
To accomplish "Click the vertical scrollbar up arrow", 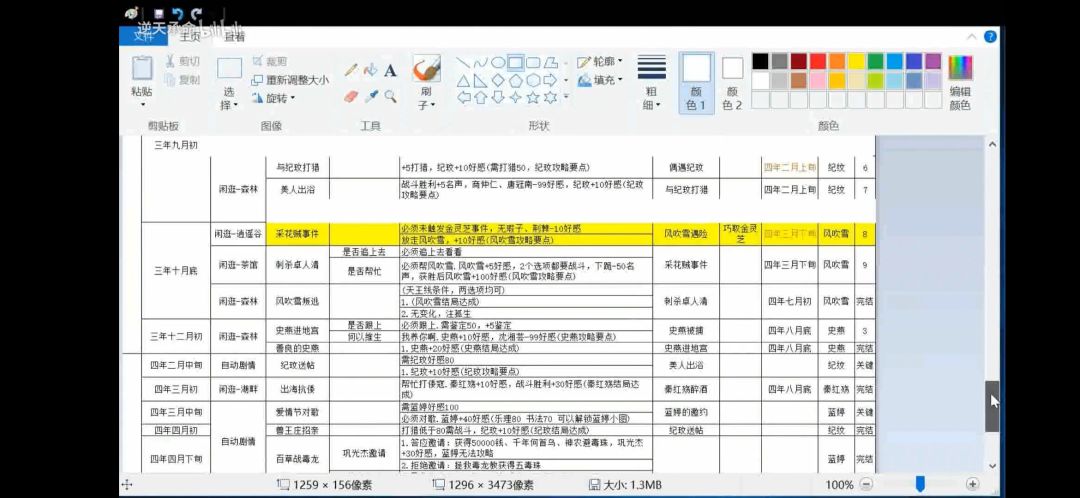I will click(992, 144).
